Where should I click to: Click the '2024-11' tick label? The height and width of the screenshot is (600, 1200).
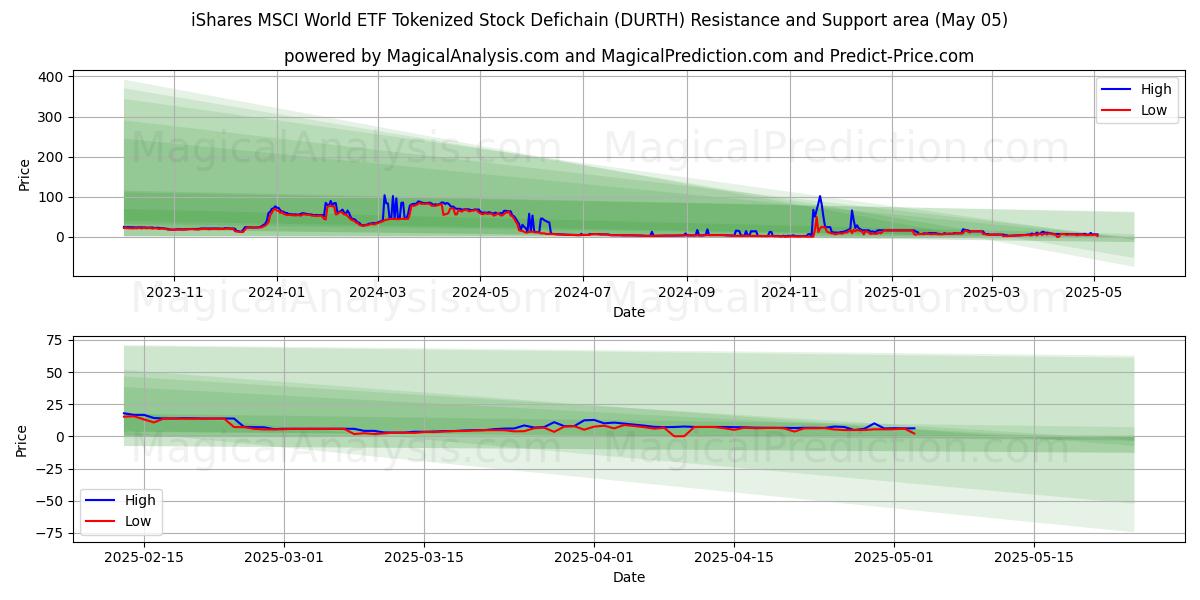[789, 292]
